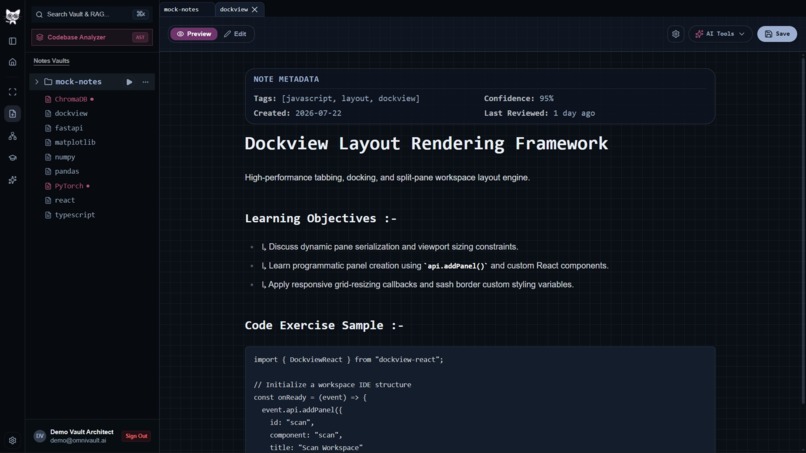Image resolution: width=806 pixels, height=453 pixels.
Task: Click the Codebase Analyzer stack icon
Action: (x=40, y=38)
